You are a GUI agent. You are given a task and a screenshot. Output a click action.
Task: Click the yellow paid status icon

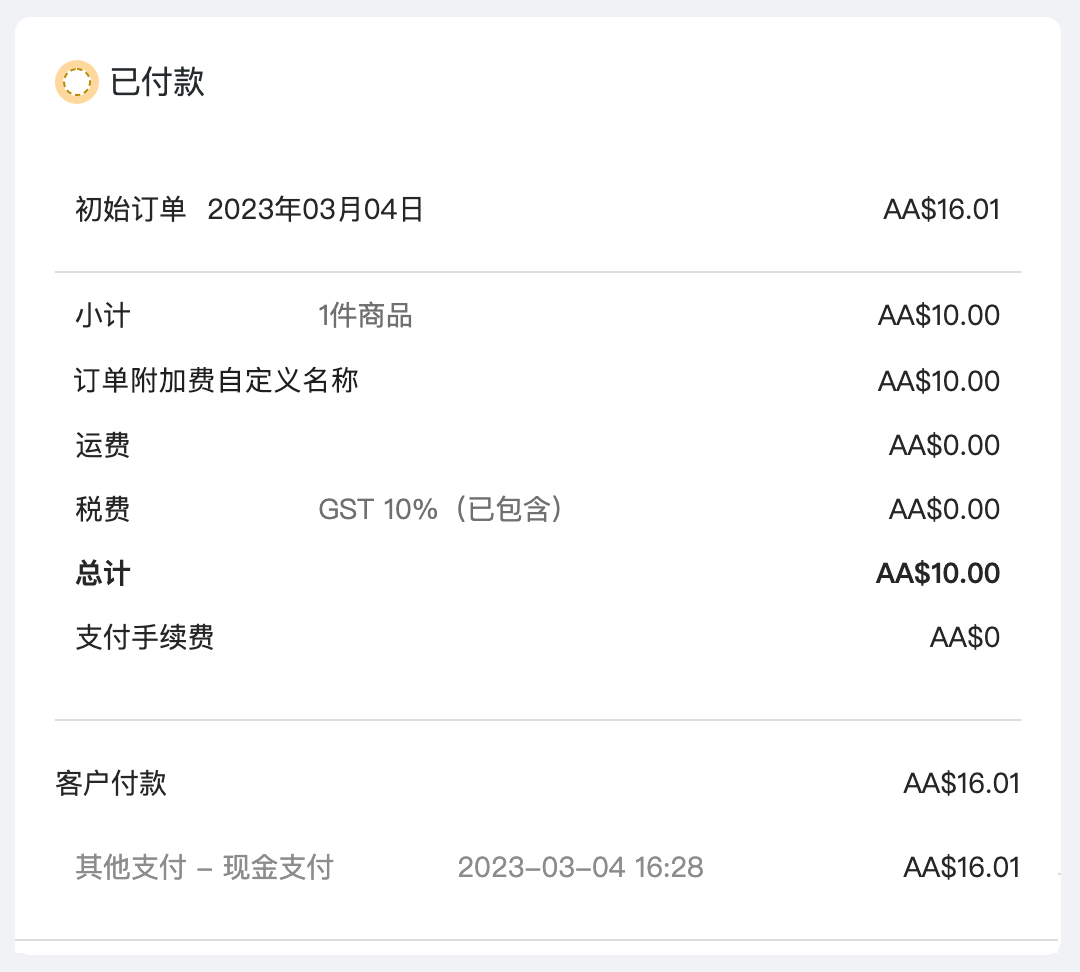pyautogui.click(x=76, y=82)
